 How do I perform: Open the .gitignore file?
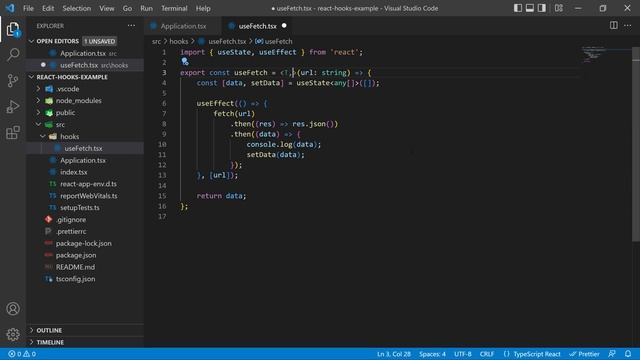click(85, 219)
